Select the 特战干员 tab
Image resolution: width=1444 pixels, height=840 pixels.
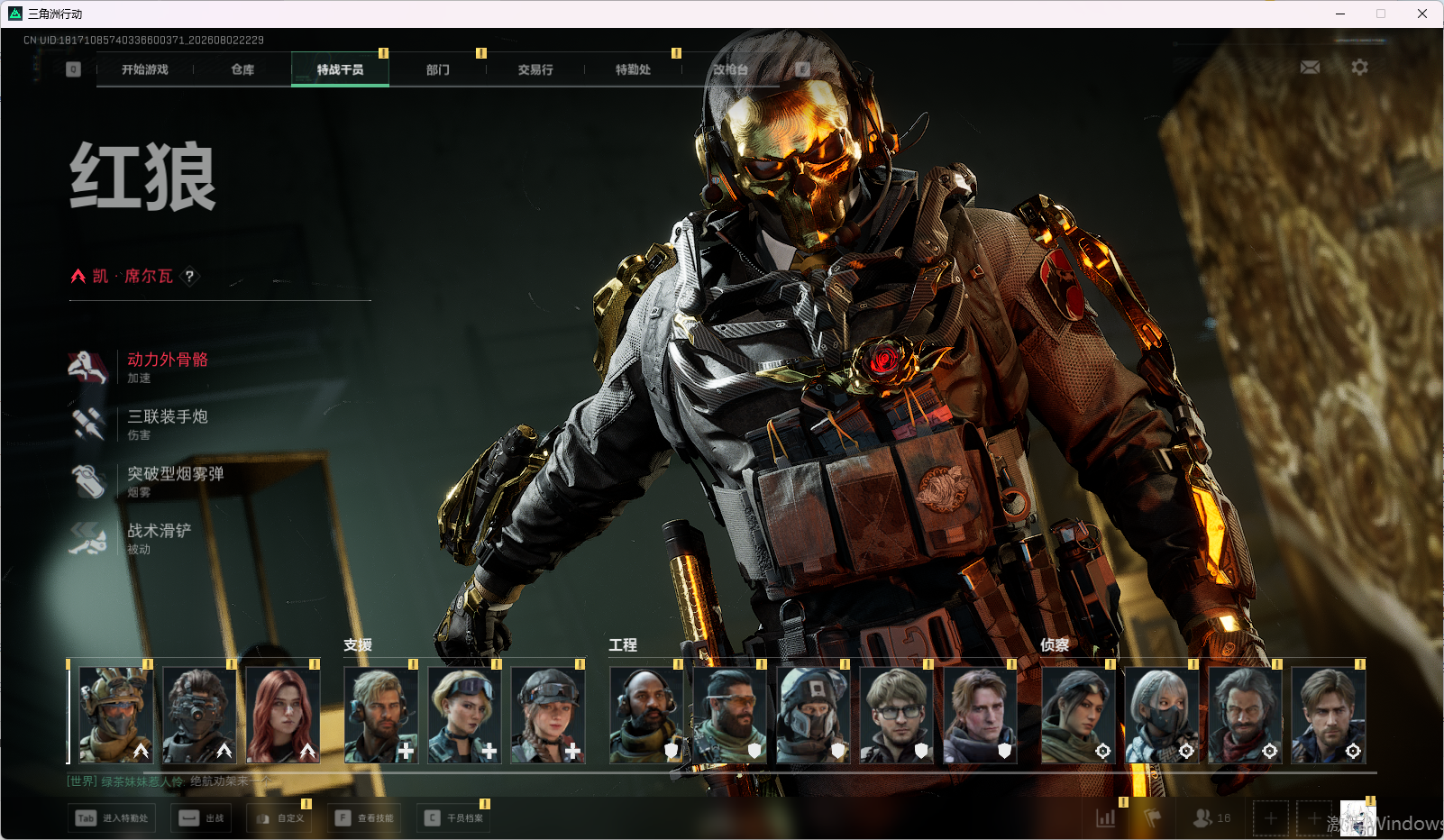coord(340,69)
